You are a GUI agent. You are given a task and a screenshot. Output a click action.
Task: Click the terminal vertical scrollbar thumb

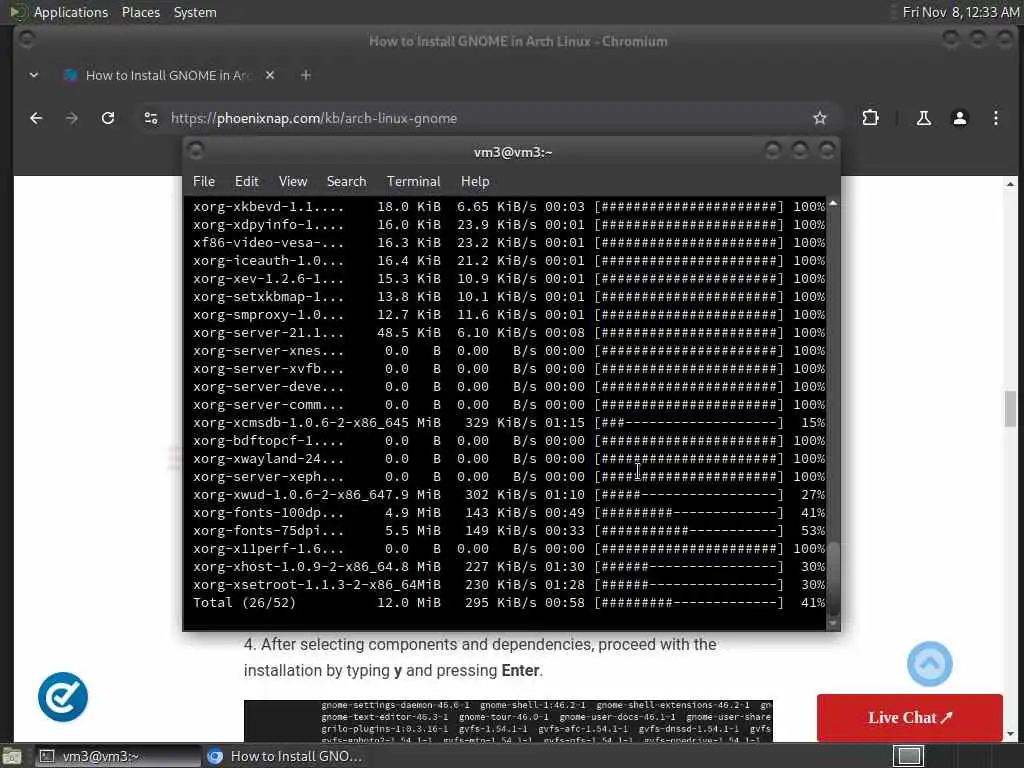point(833,578)
